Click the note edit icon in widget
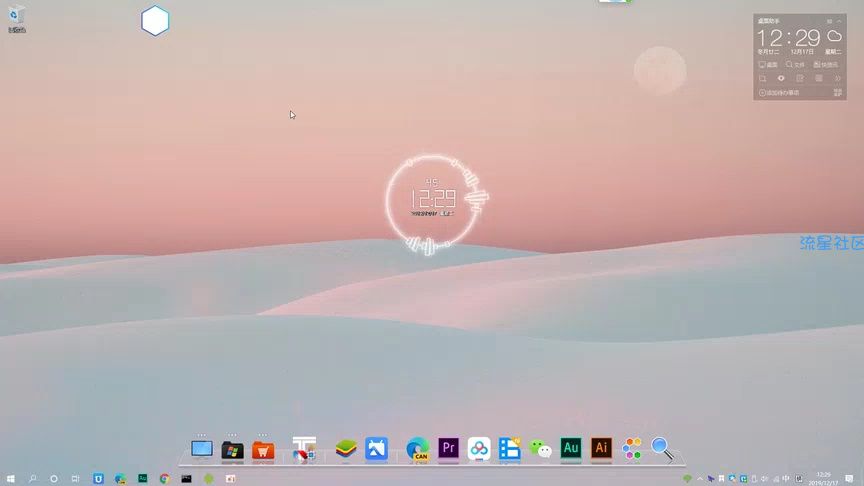Image resolution: width=864 pixels, height=486 pixels. click(800, 78)
